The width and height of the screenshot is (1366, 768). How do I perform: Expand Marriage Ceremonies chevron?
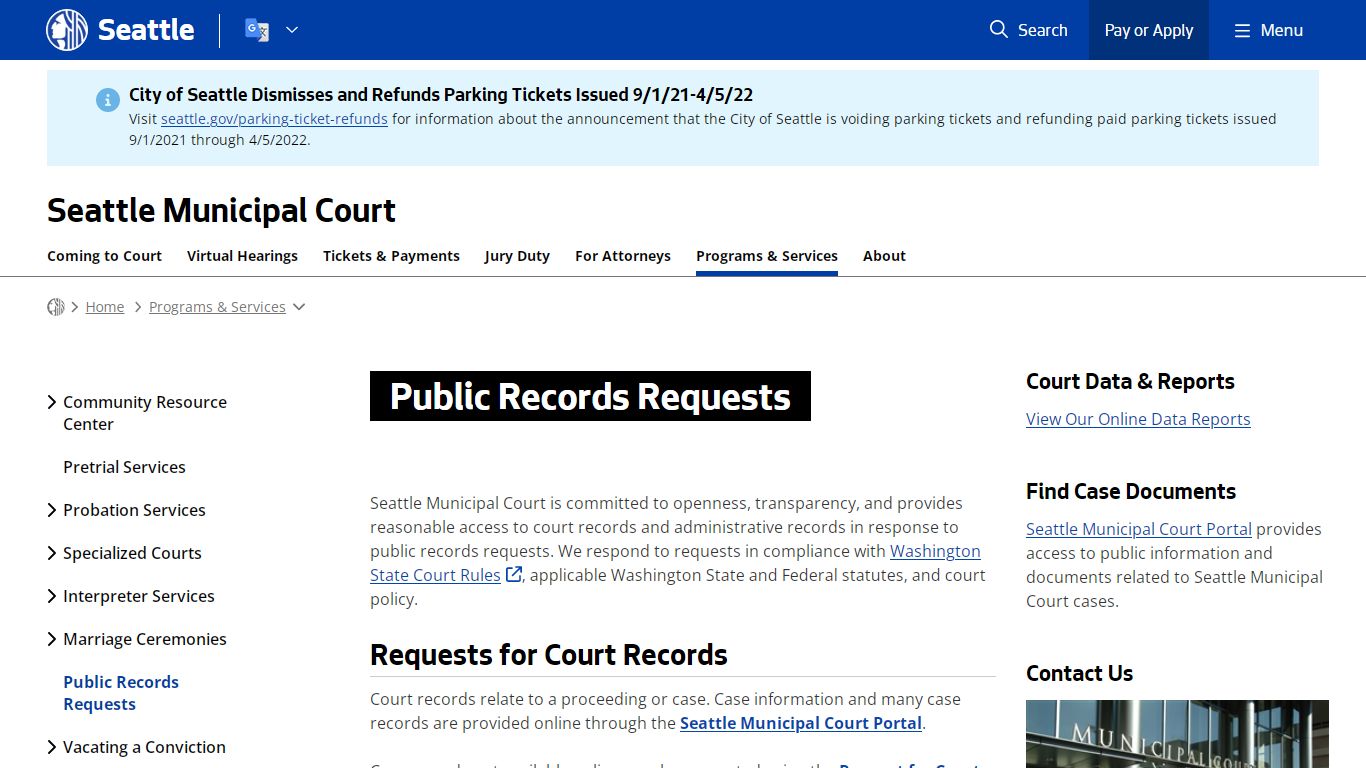(52, 639)
